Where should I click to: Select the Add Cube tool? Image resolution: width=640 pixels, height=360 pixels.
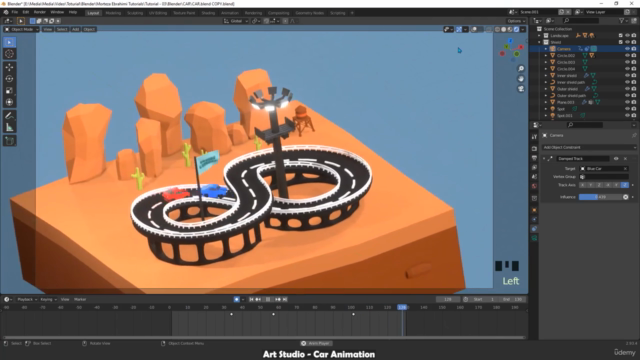click(x=9, y=141)
